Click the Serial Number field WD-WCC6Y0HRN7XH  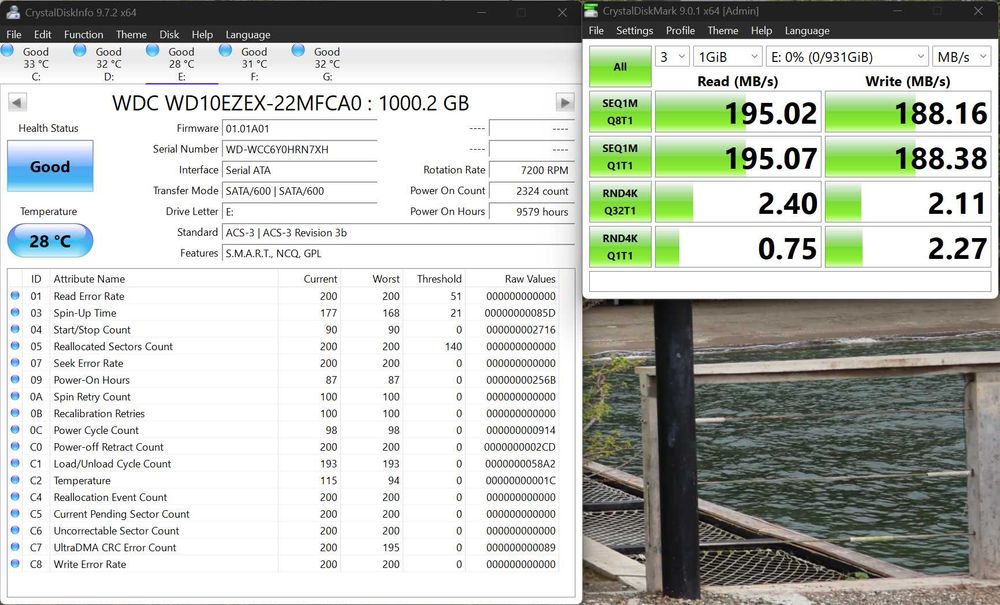point(300,149)
